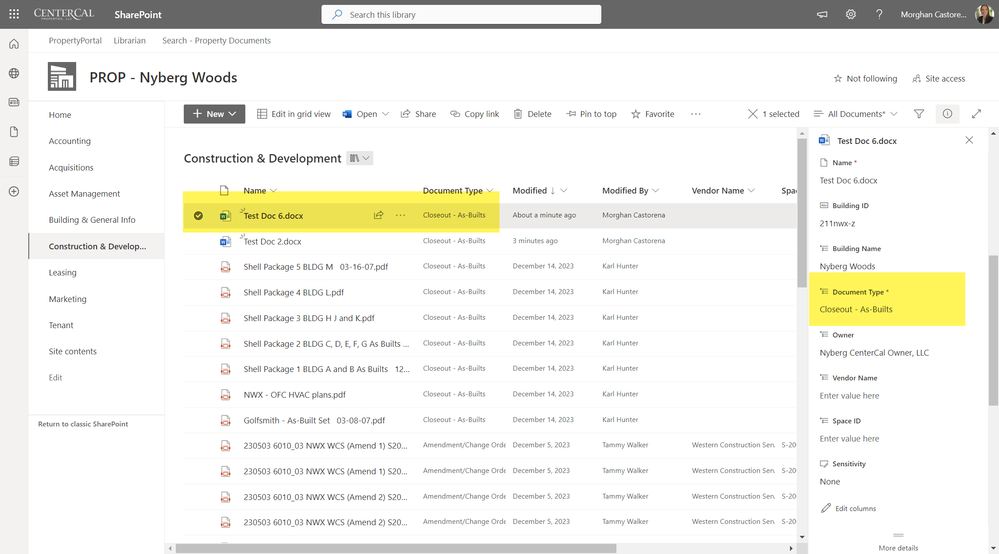The image size is (999, 554).
Task: Mark selected document as Favorite
Action: click(652, 114)
